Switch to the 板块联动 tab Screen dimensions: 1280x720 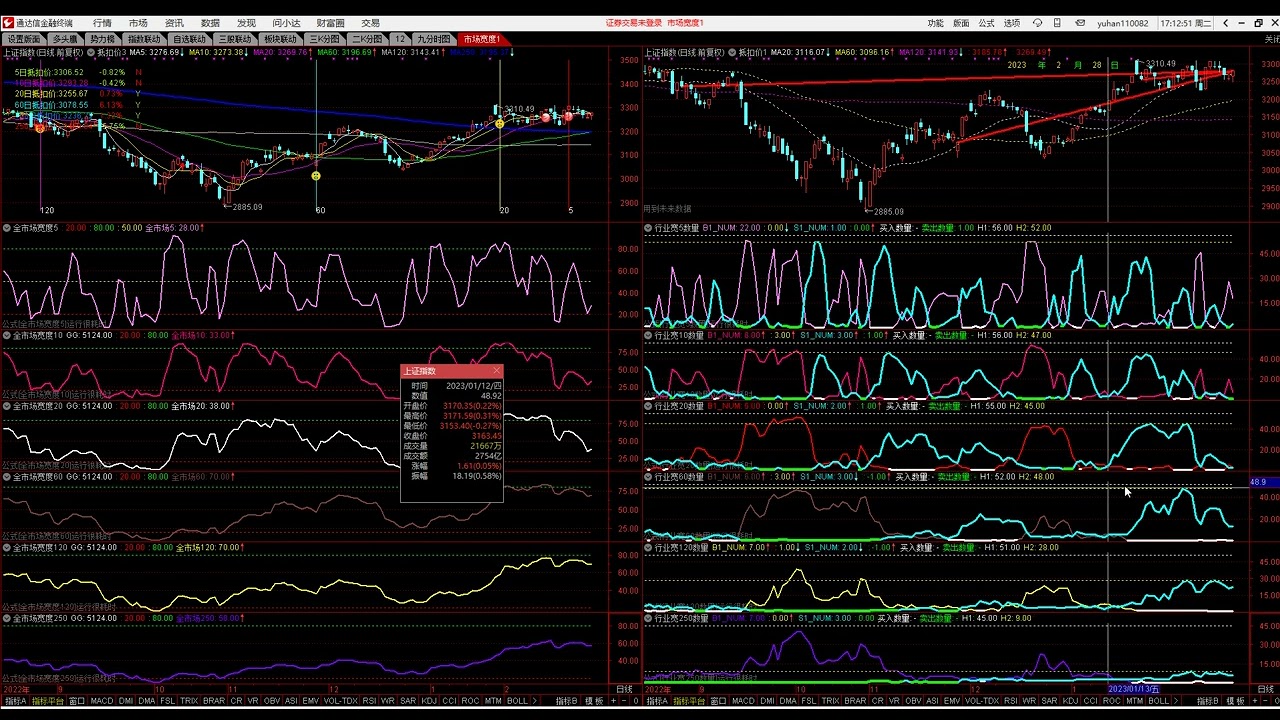(x=280, y=39)
